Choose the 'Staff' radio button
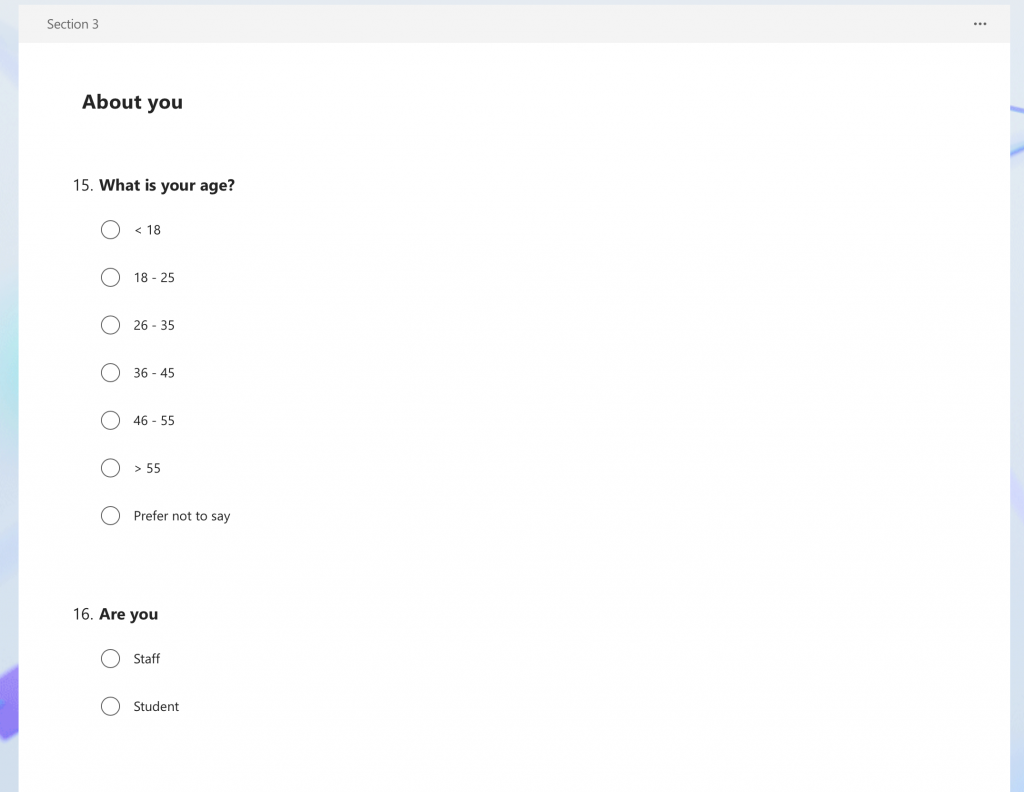This screenshot has width=1024, height=792. click(x=110, y=659)
